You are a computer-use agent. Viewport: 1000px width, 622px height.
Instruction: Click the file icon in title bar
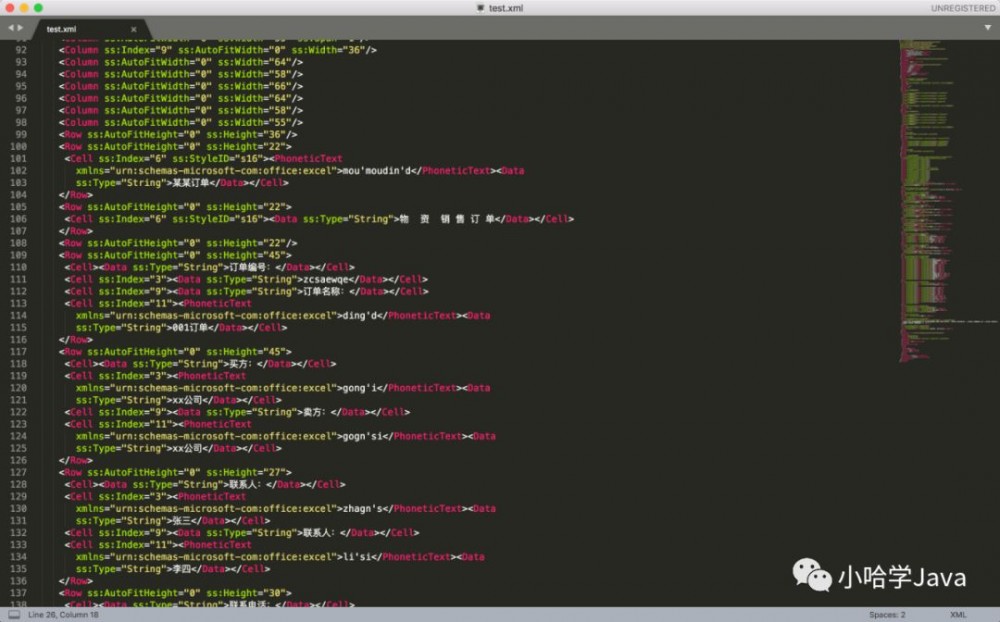click(x=481, y=8)
